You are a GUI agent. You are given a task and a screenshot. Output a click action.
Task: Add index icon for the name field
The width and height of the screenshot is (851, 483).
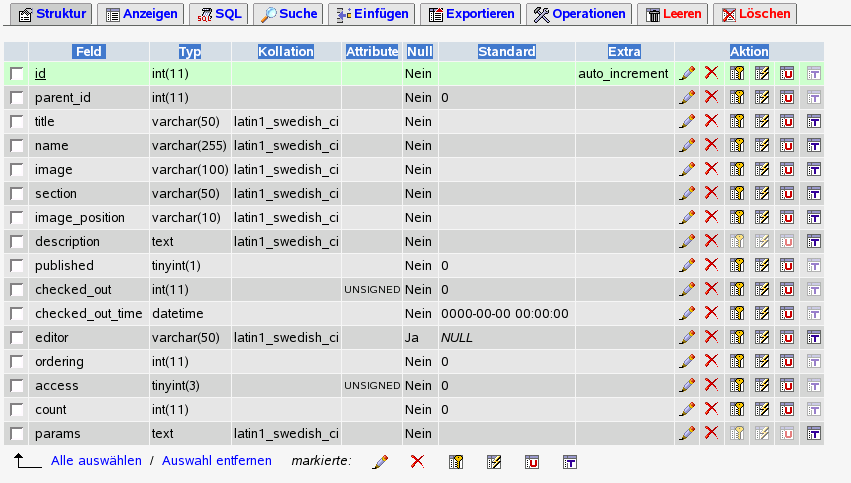[x=762, y=145]
